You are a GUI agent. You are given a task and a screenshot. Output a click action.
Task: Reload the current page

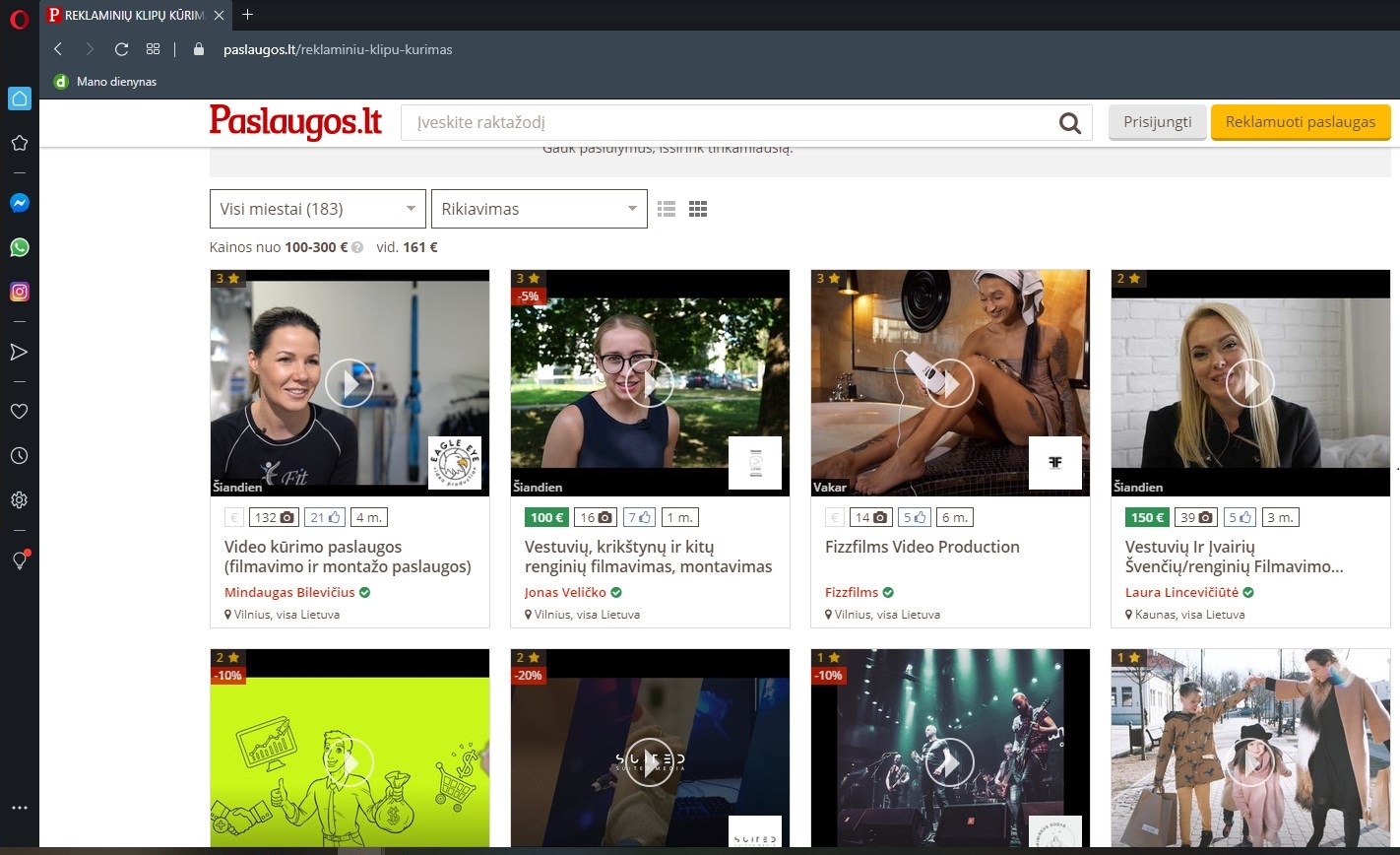point(121,49)
